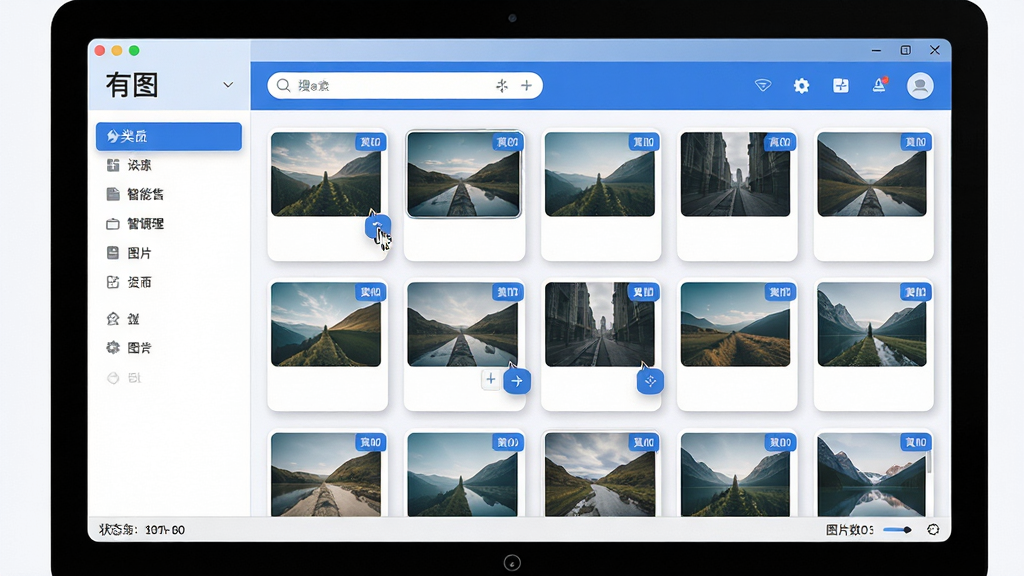
Task: Open the user avatar profile button
Action: point(920,86)
